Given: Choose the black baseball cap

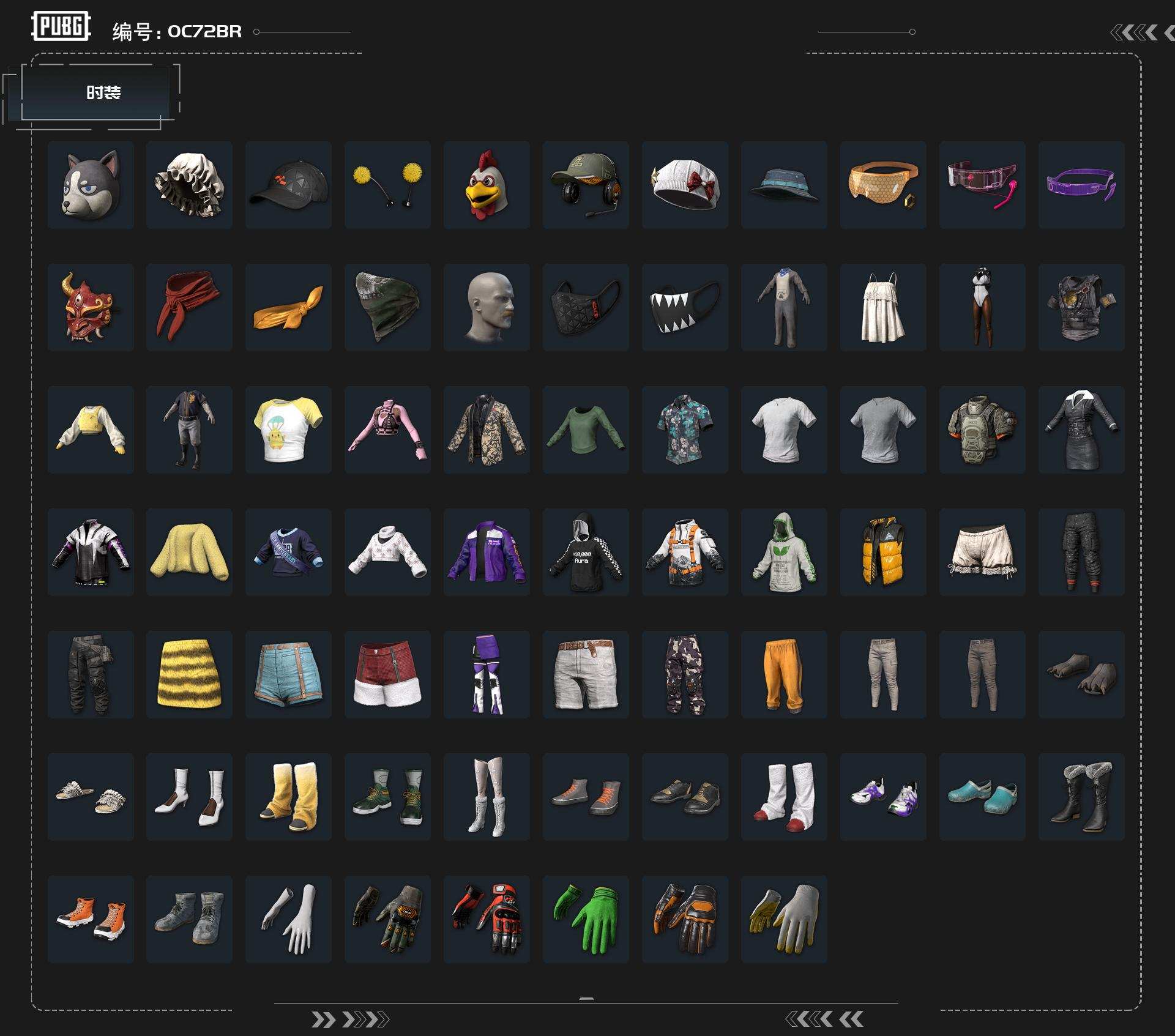Looking at the screenshot, I should [288, 185].
